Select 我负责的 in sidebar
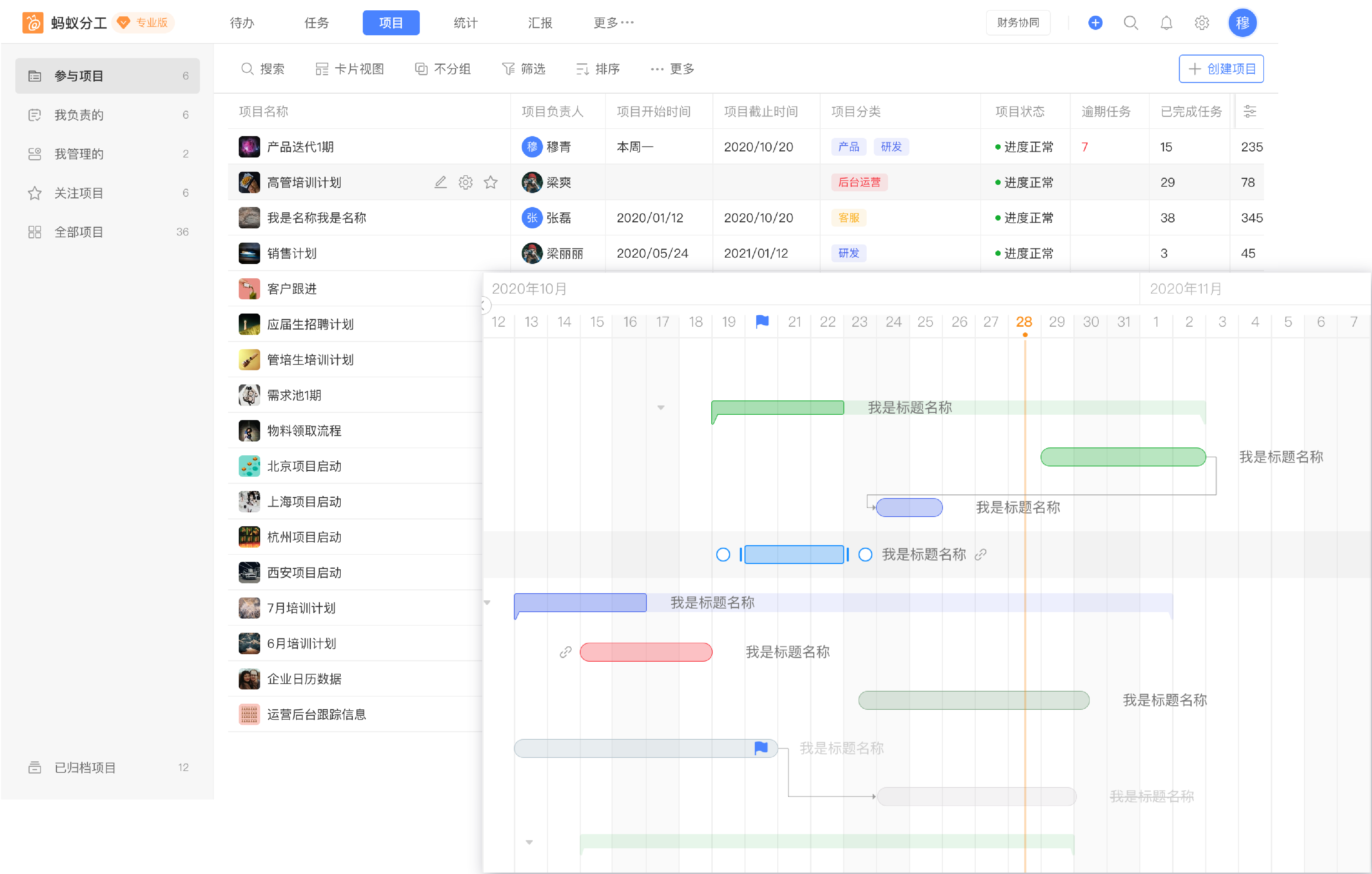1372x874 pixels. (x=79, y=115)
